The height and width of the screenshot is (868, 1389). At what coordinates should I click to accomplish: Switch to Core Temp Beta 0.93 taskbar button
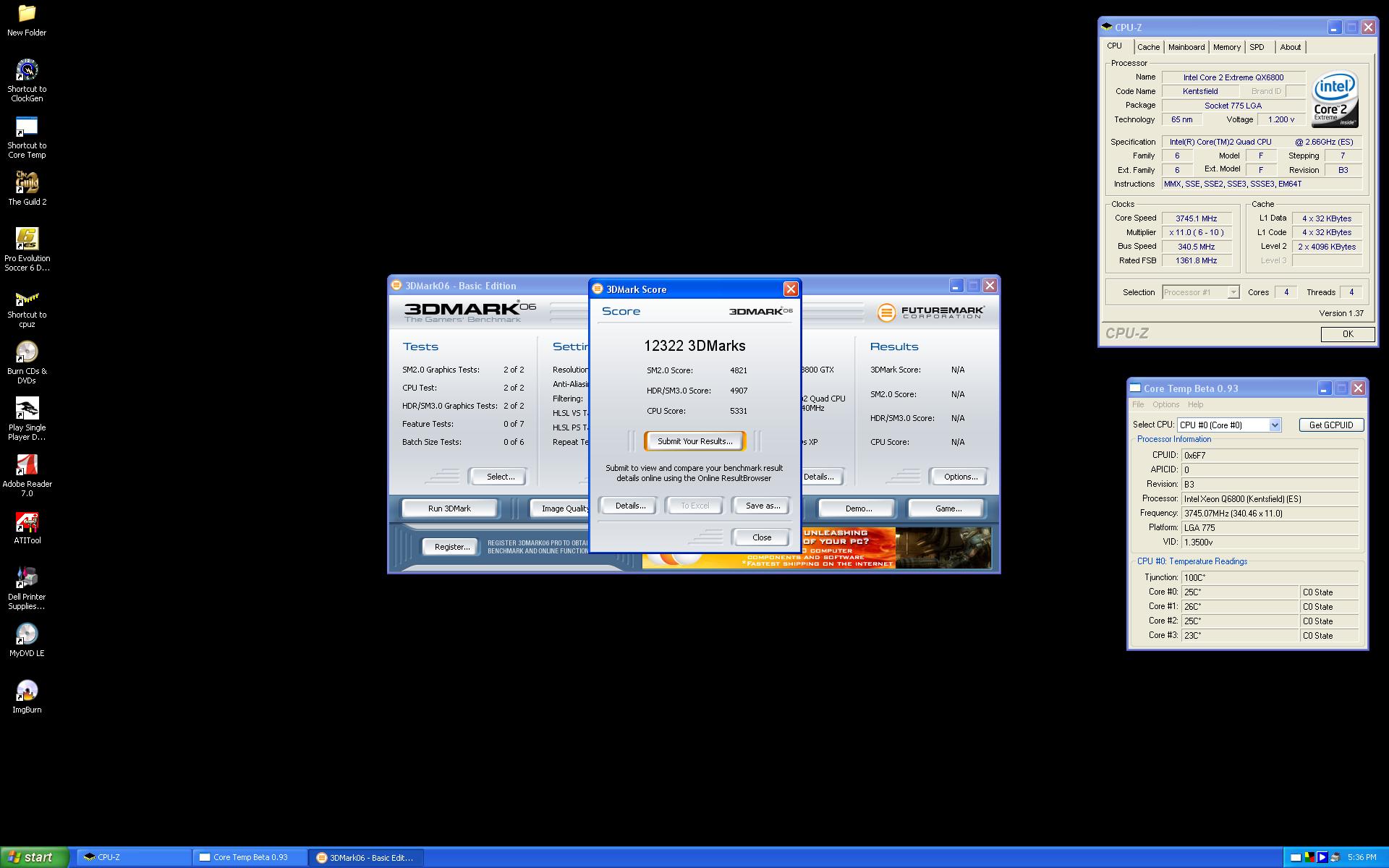[x=250, y=858]
